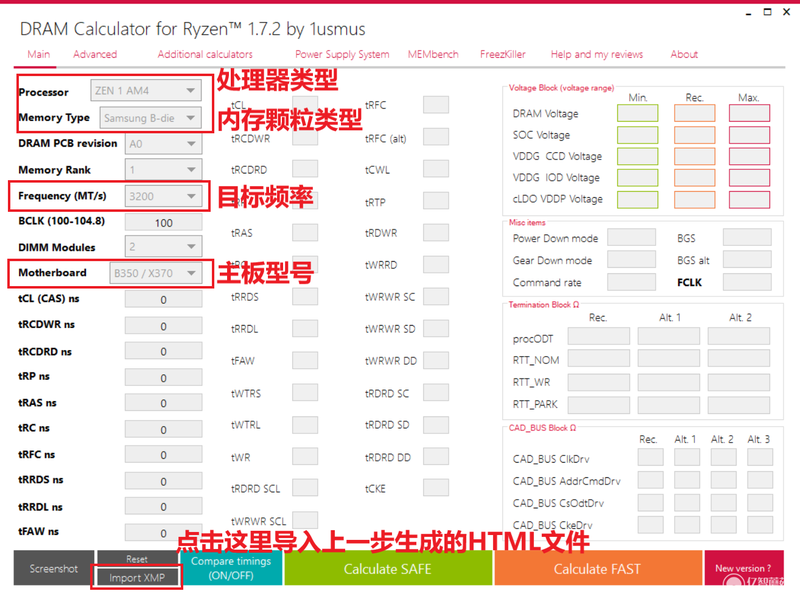Click the DRAM Voltage Min green box
Image resolution: width=800 pixels, height=602 pixels.
click(x=637, y=113)
